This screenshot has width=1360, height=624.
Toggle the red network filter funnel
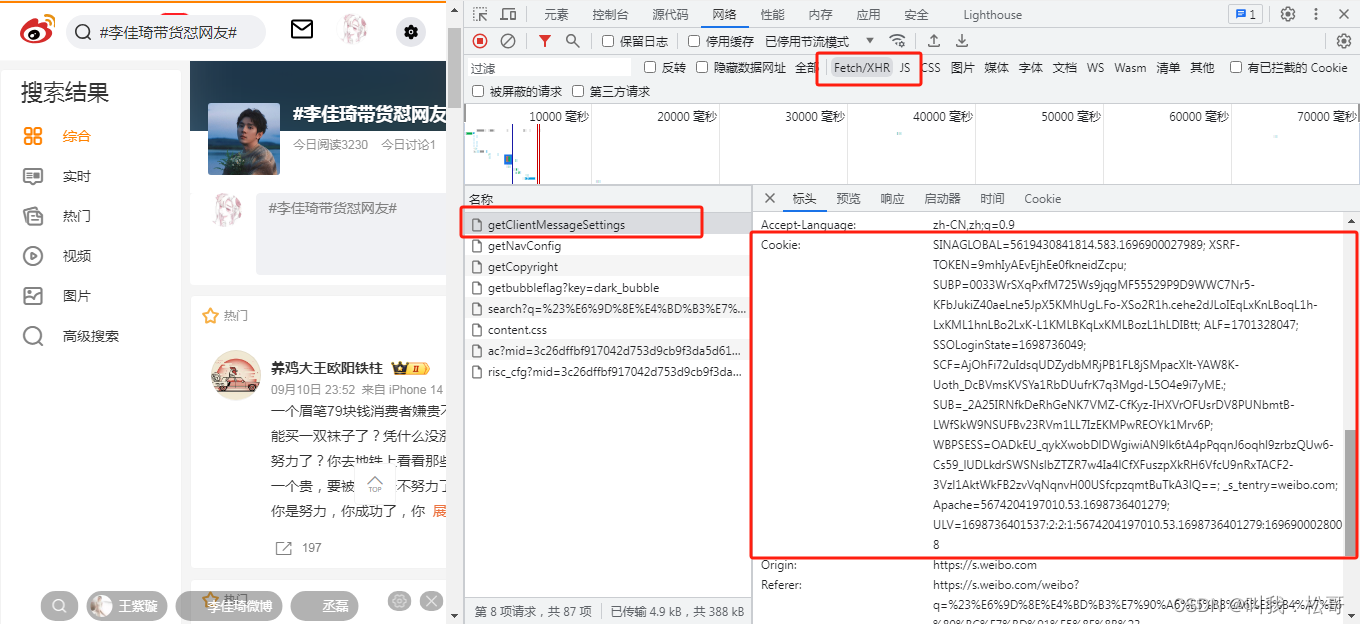(544, 41)
